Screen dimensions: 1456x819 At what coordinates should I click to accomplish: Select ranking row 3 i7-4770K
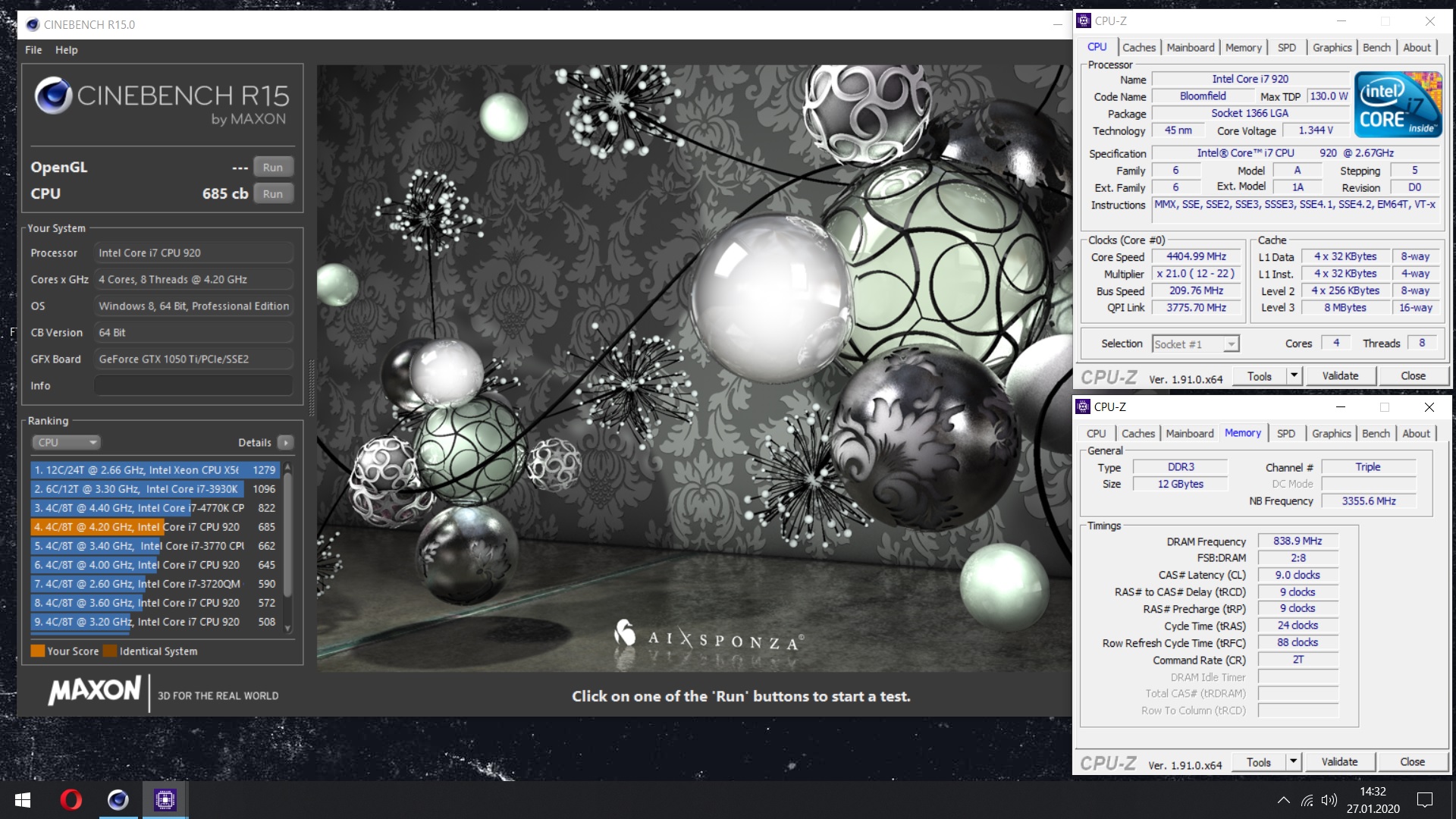coord(155,508)
